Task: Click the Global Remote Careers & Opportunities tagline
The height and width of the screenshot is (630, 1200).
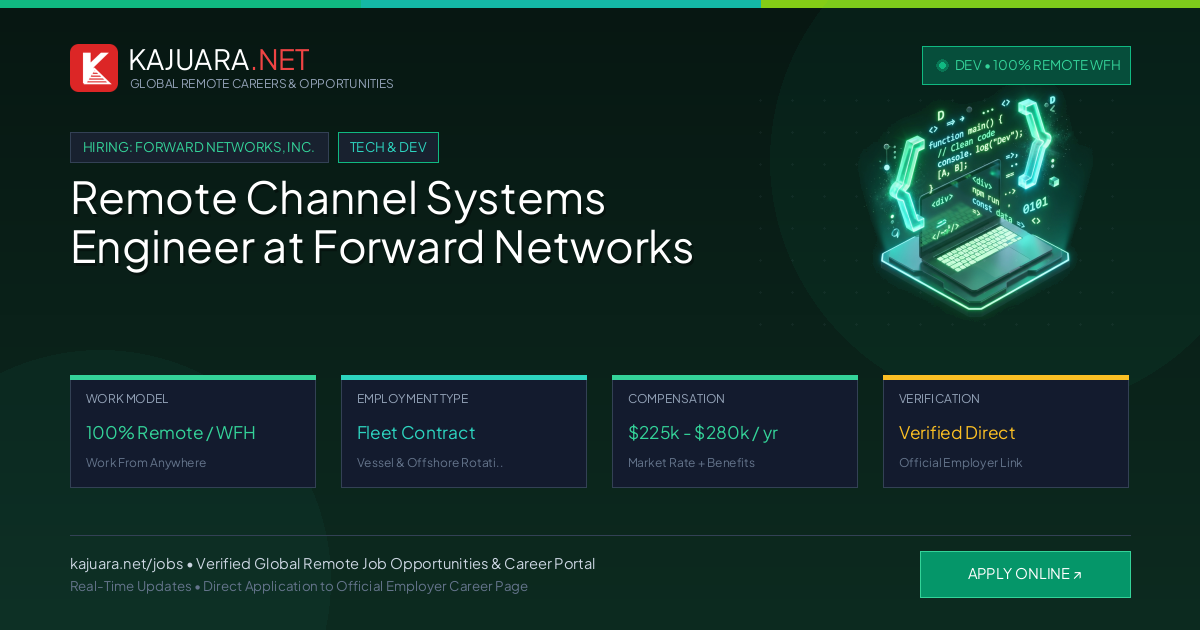Action: pos(262,84)
